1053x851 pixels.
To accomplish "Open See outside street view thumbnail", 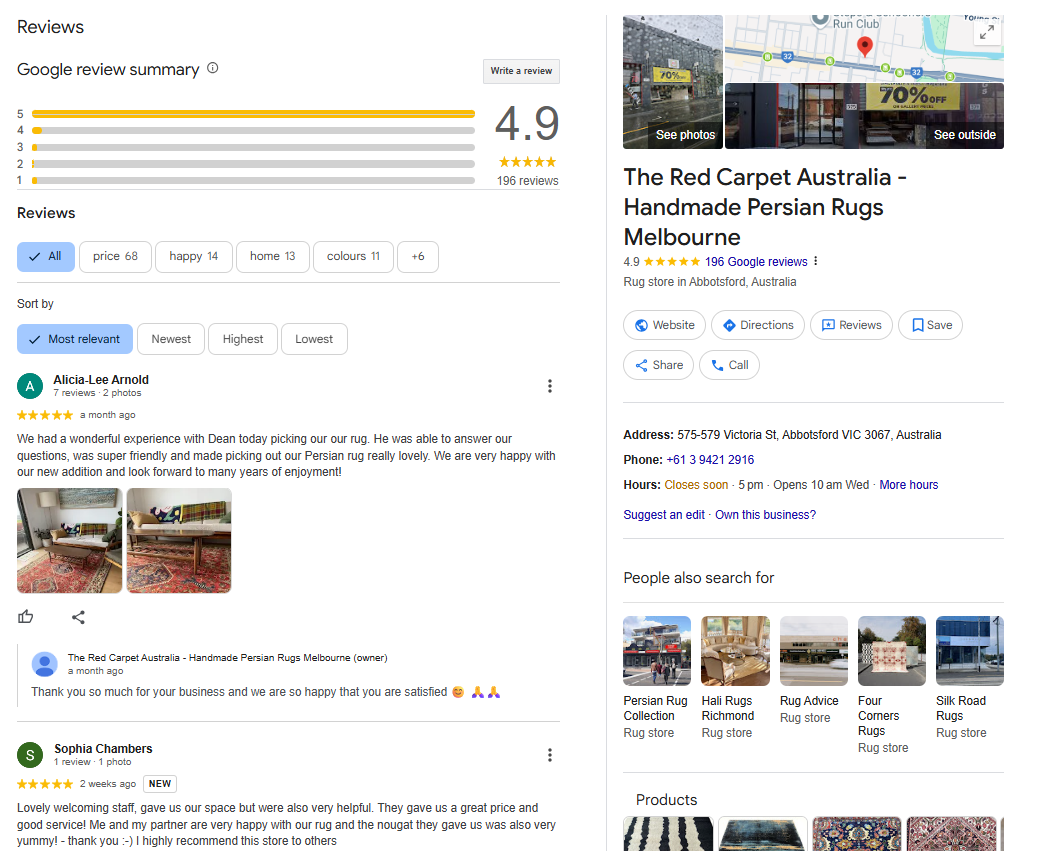I will (x=864, y=116).
